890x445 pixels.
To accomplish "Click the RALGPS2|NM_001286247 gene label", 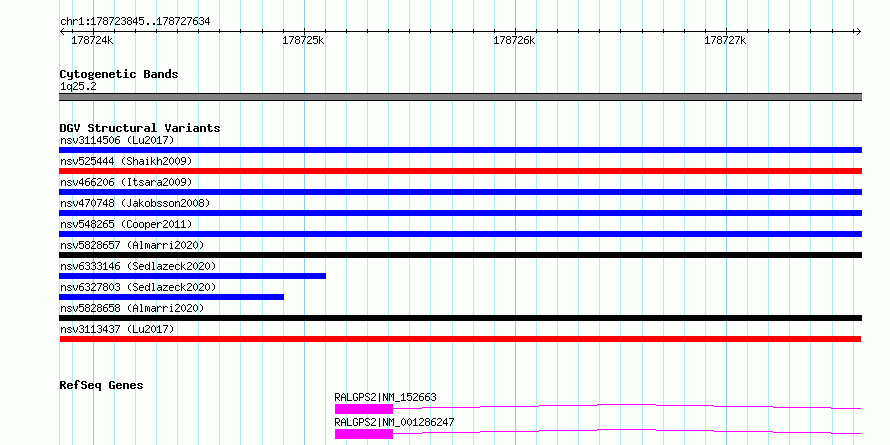I will 394,422.
